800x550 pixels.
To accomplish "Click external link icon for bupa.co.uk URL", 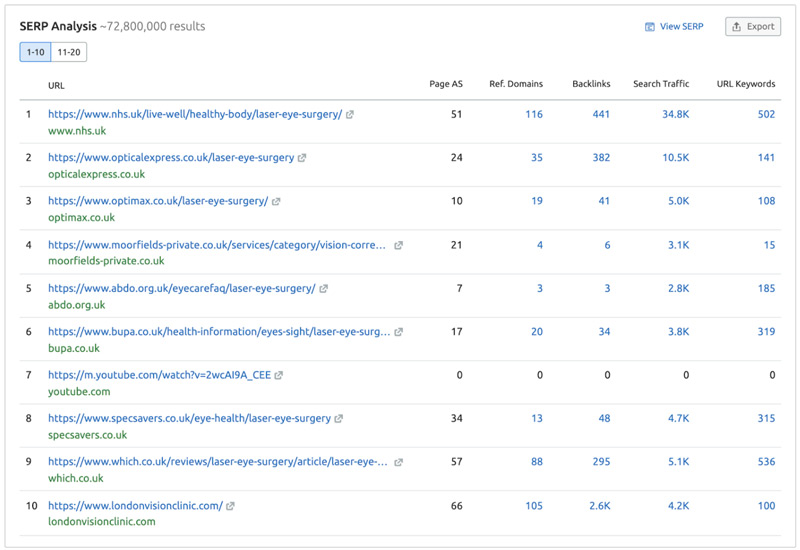I will click(398, 332).
